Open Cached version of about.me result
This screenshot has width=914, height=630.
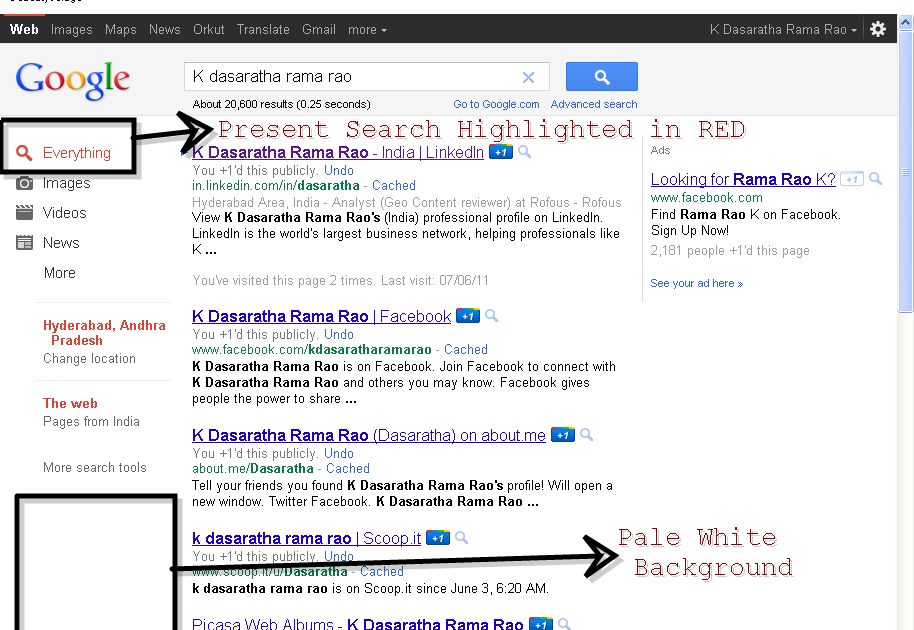(347, 469)
